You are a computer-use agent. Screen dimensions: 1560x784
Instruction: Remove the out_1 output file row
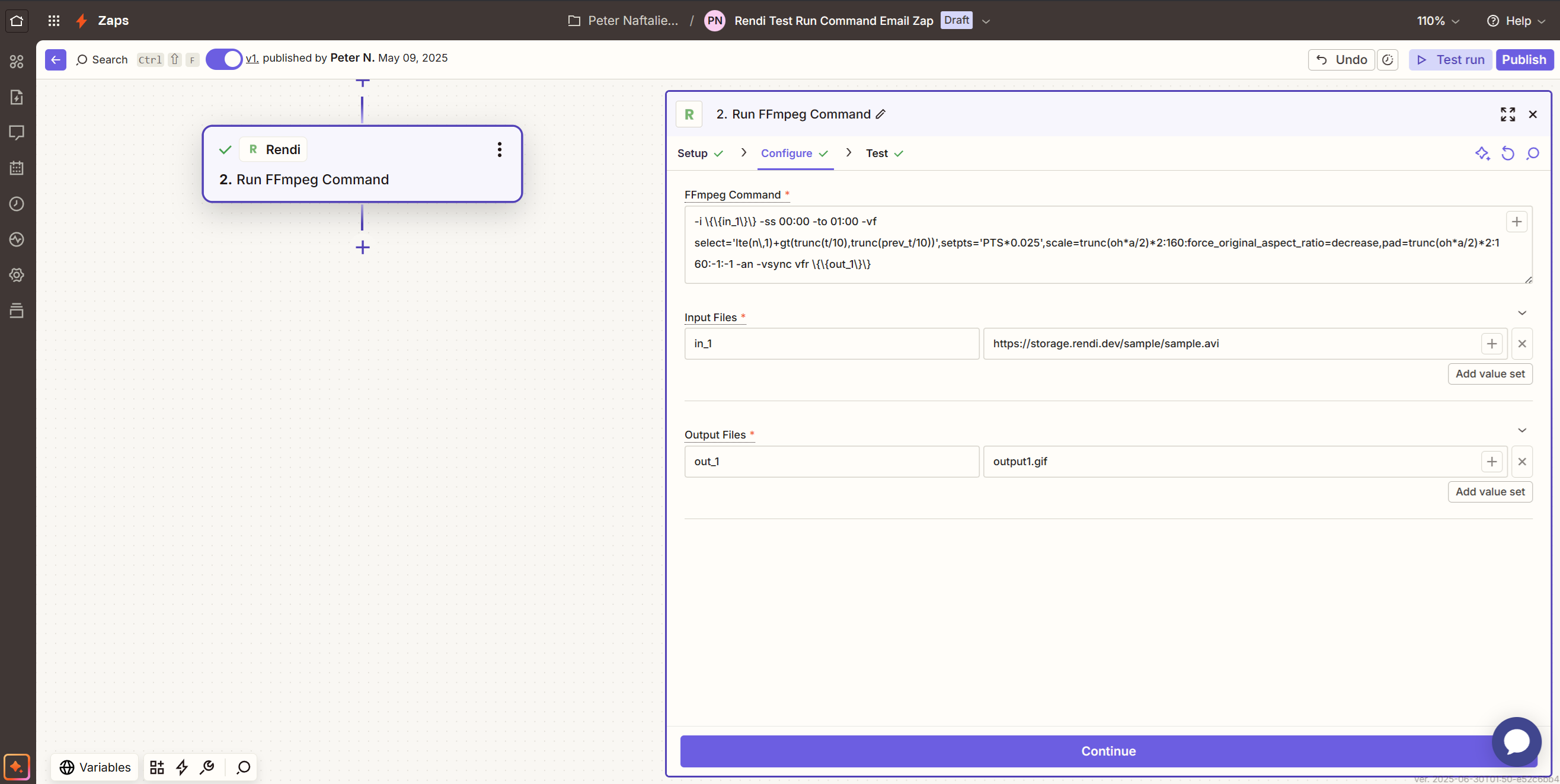click(1522, 462)
